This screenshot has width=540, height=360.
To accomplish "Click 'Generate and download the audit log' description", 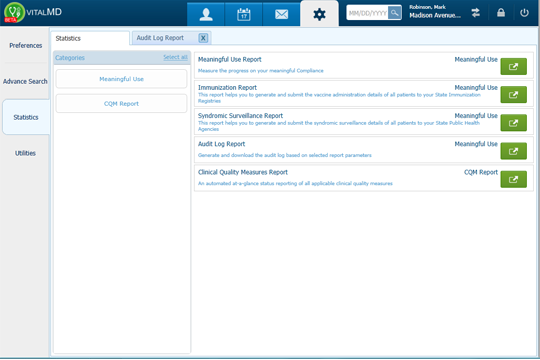I will coord(284,155).
